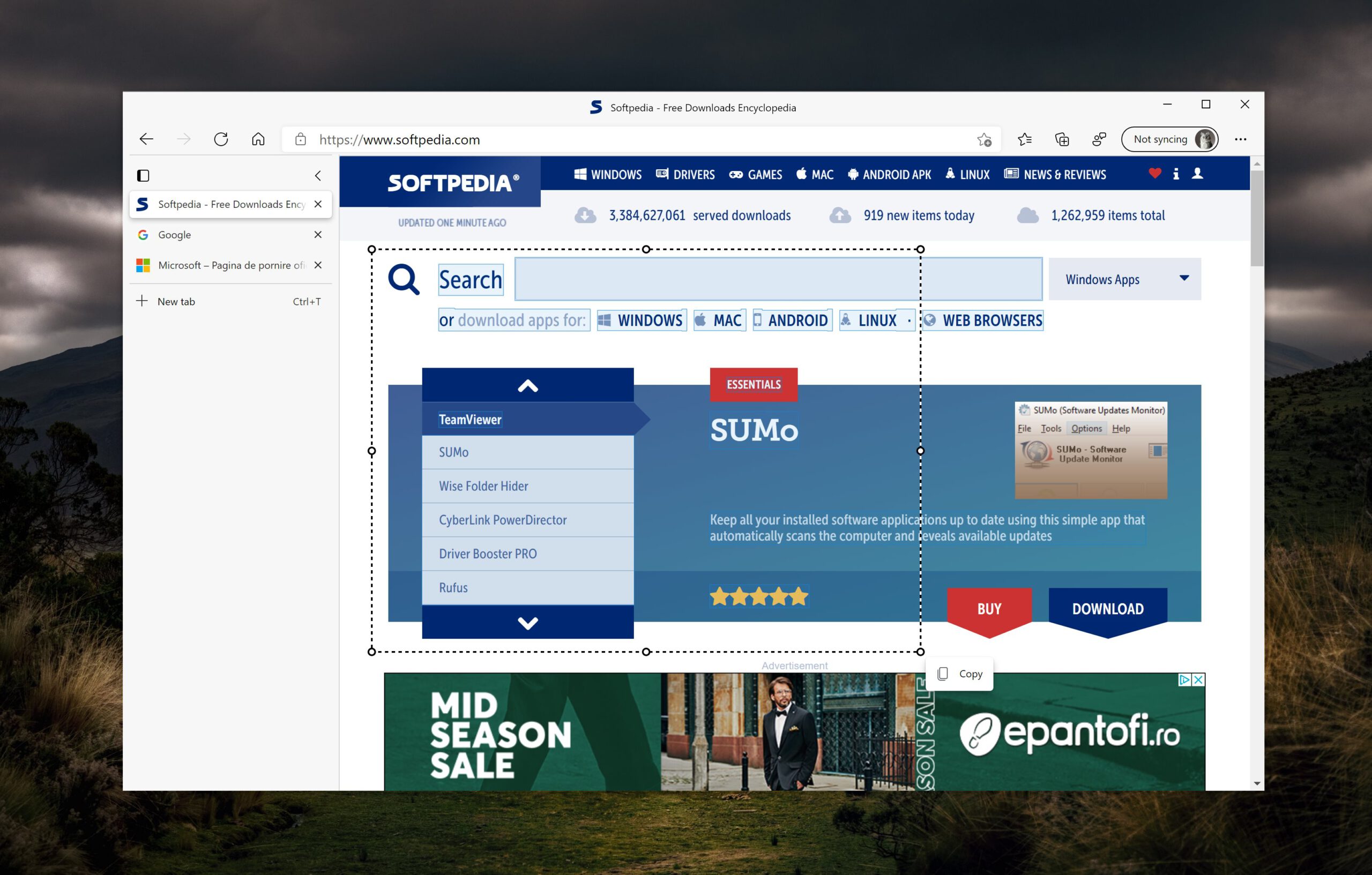Click inside the Softpedia search field
The height and width of the screenshot is (875, 1372).
[x=778, y=279]
